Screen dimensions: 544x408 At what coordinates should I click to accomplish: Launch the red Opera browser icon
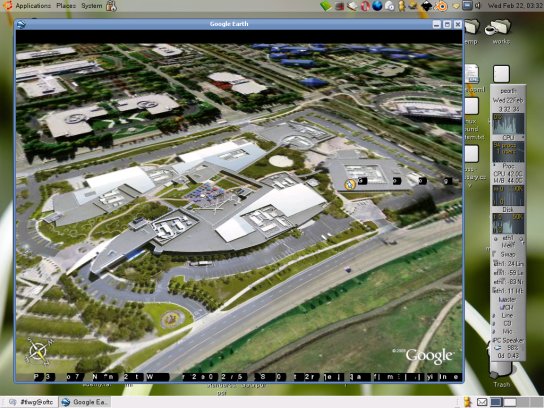tap(364, 6)
